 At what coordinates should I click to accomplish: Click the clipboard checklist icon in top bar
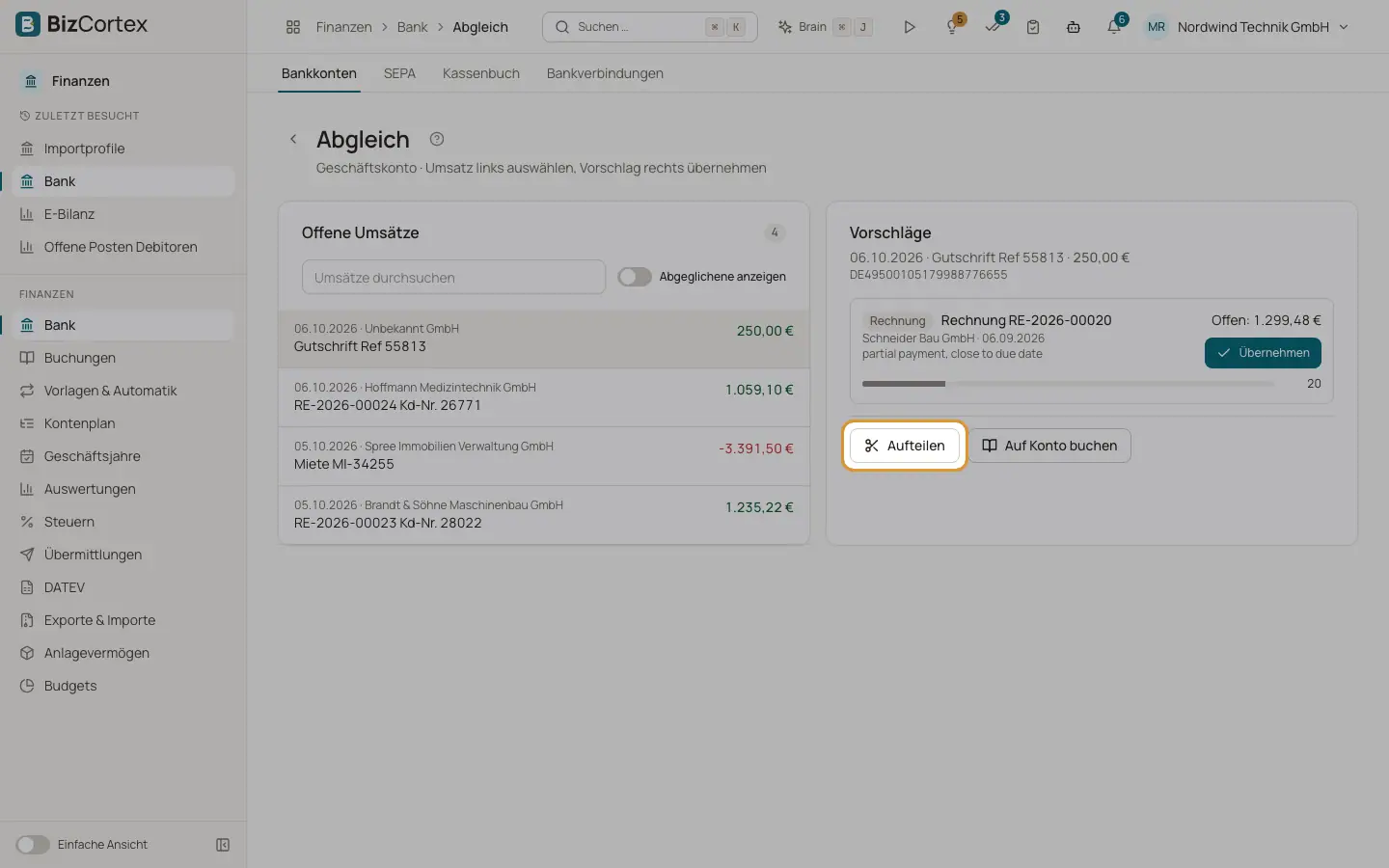tap(1033, 27)
